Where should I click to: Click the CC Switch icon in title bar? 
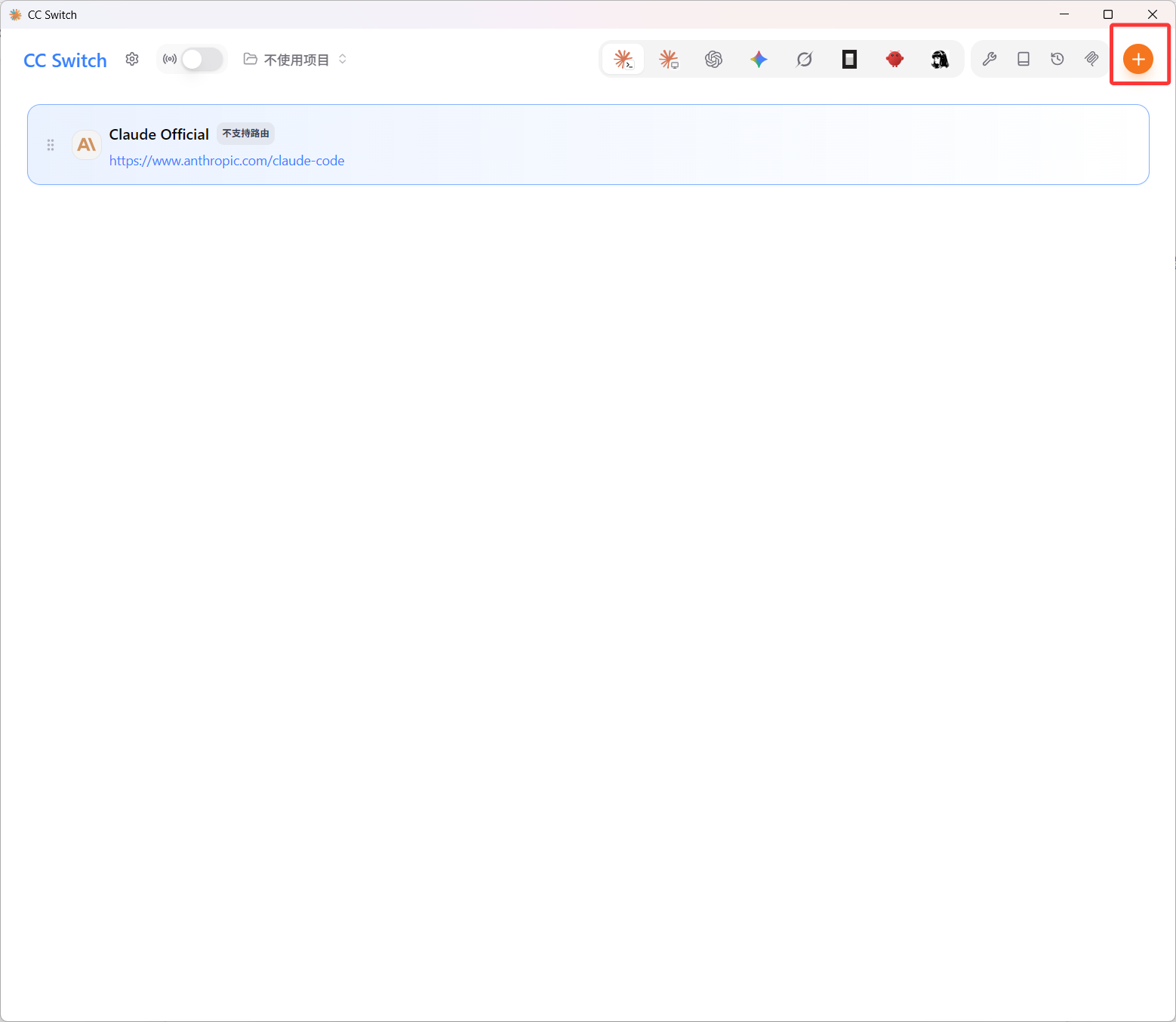[15, 14]
